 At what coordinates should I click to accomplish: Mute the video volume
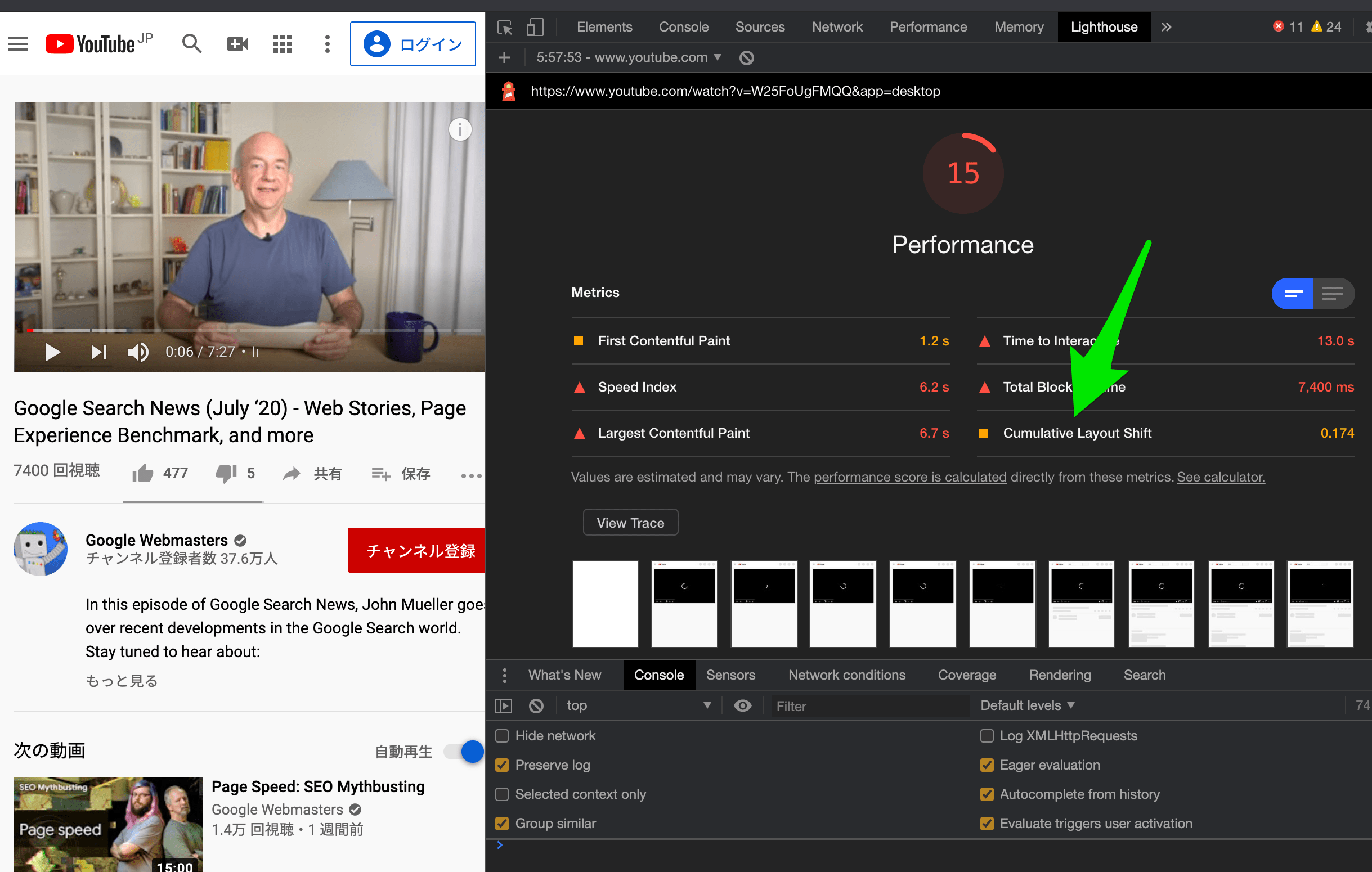pos(138,352)
